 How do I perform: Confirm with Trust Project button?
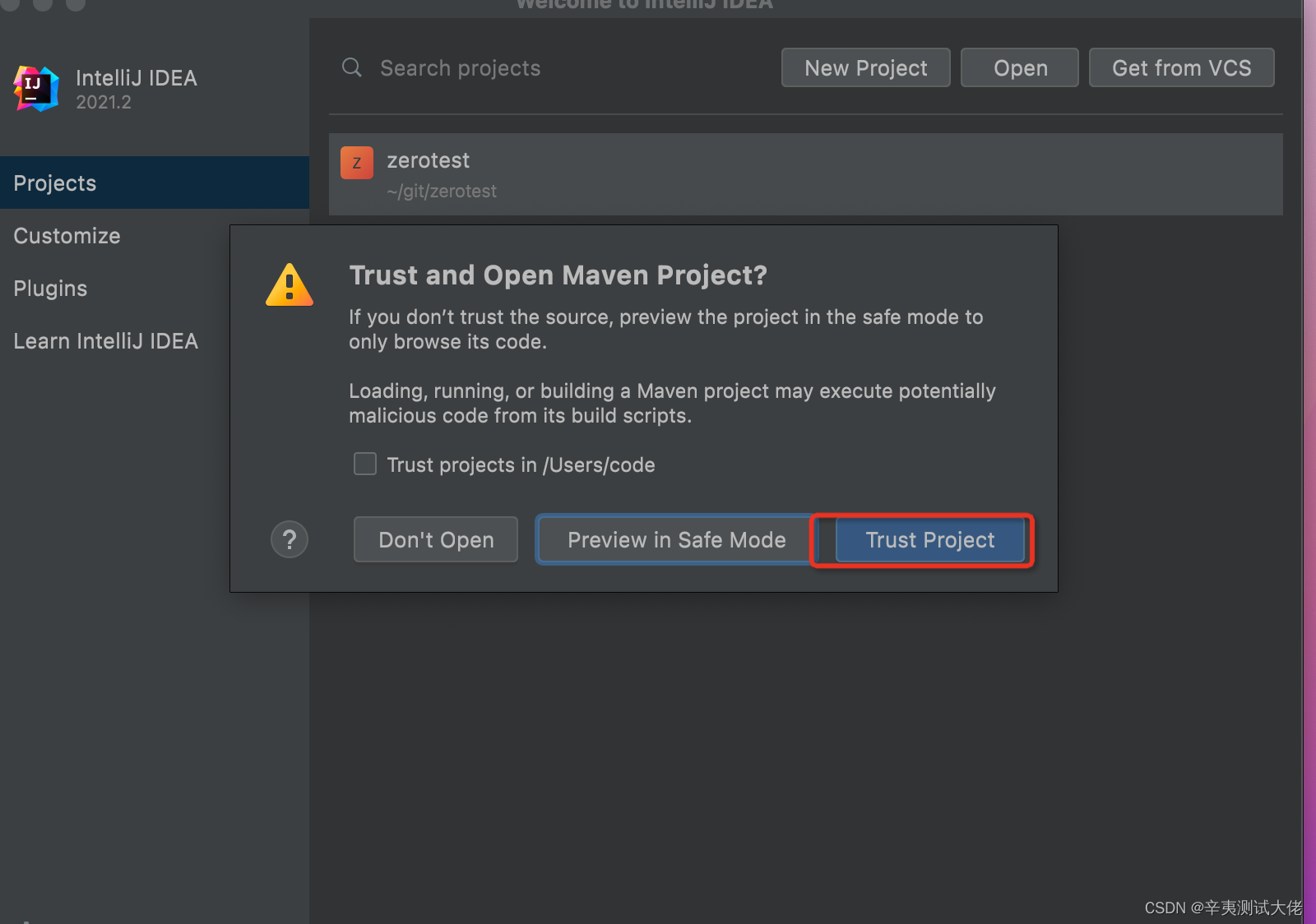930,539
